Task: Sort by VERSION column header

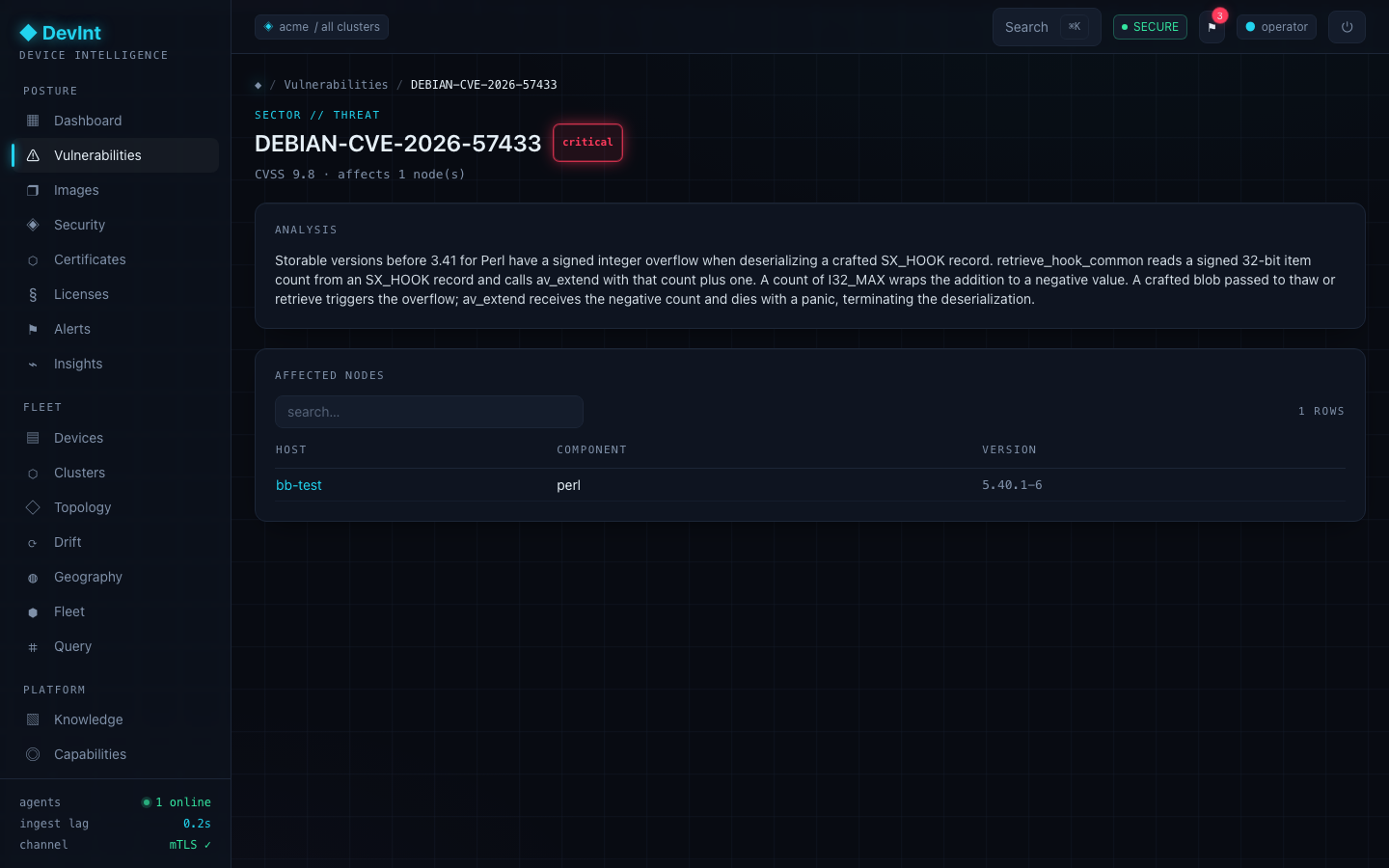Action: tap(1009, 450)
